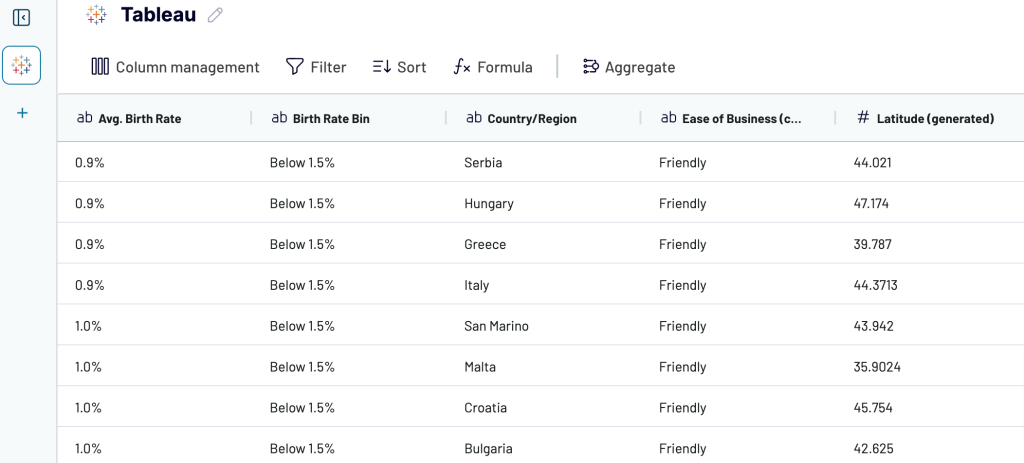
Task: Click Friendly in the Croatia row
Action: point(682,408)
